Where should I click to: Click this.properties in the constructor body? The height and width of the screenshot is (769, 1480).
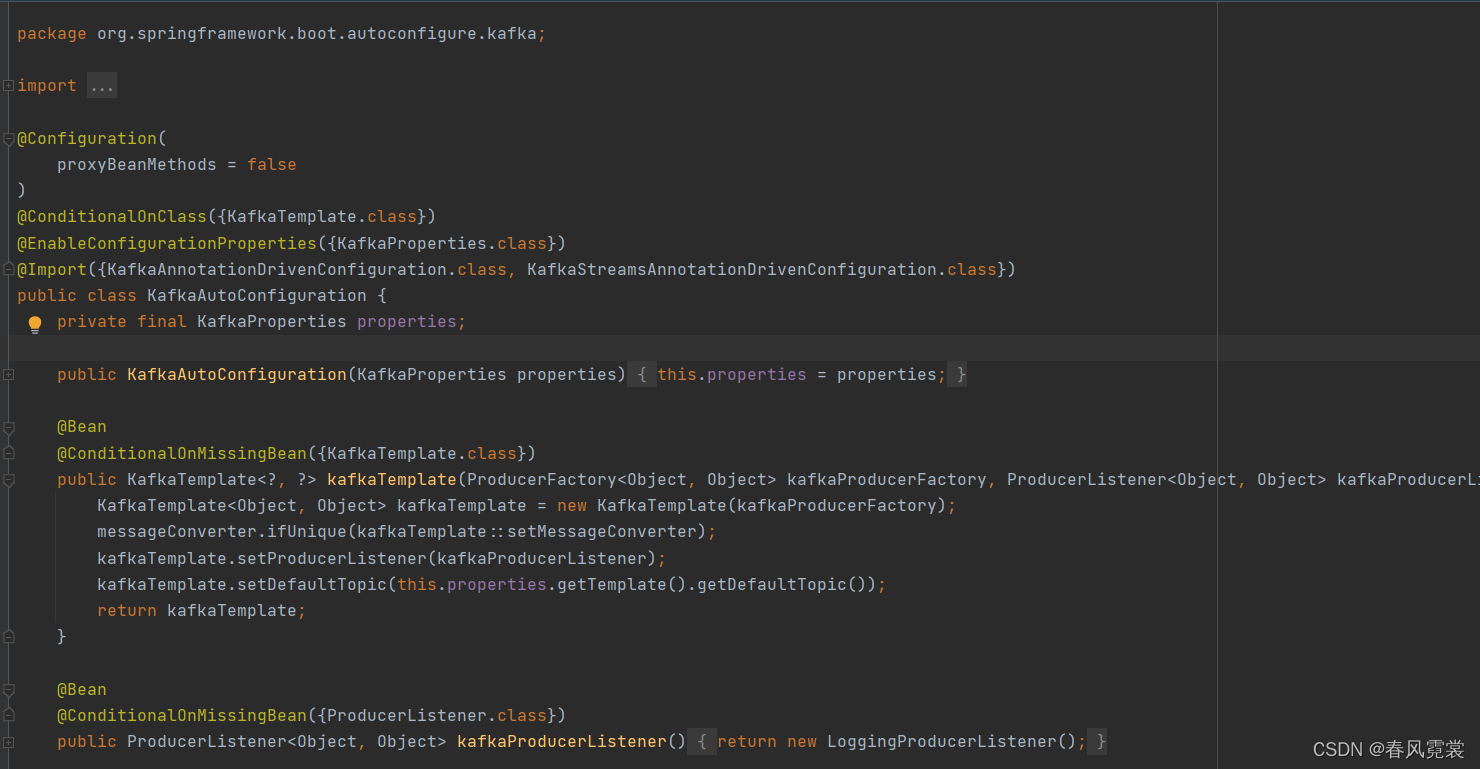pyautogui.click(x=732, y=374)
